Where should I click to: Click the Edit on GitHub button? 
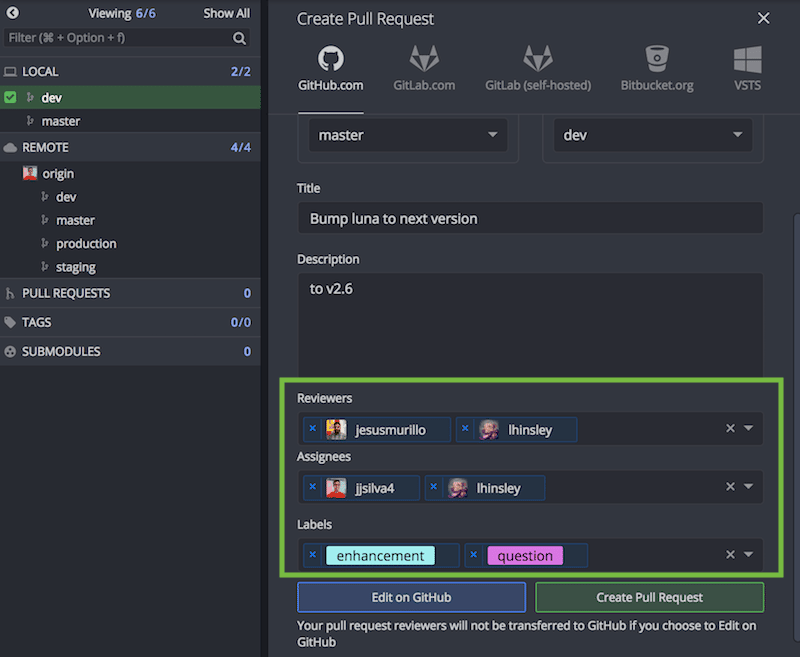(x=411, y=597)
